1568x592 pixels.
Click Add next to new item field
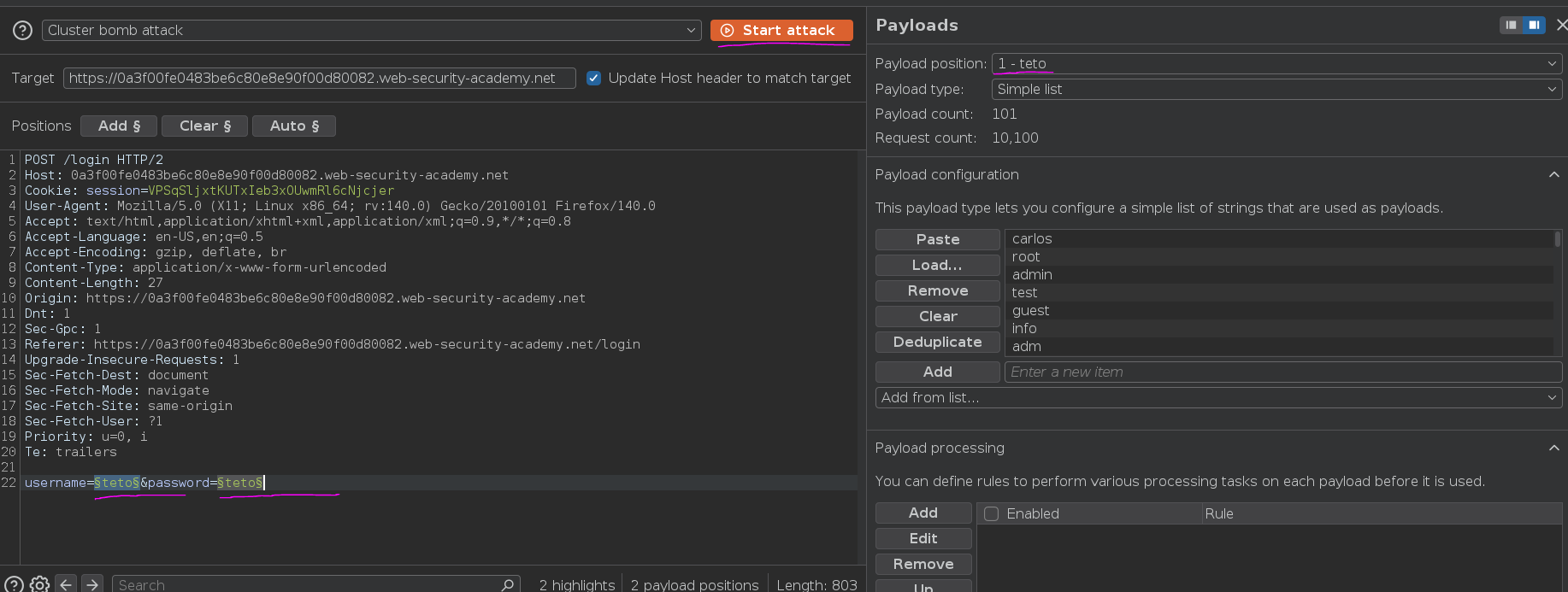(937, 372)
